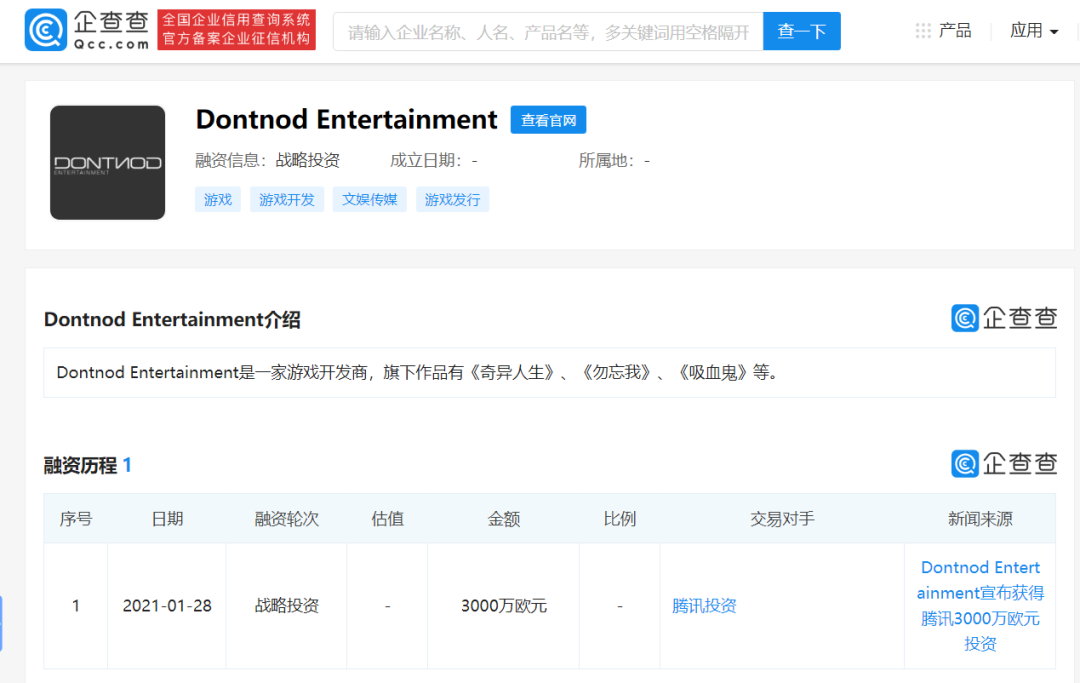
Task: Click the red 全国企业信用查询系统 banner
Action: 237,30
